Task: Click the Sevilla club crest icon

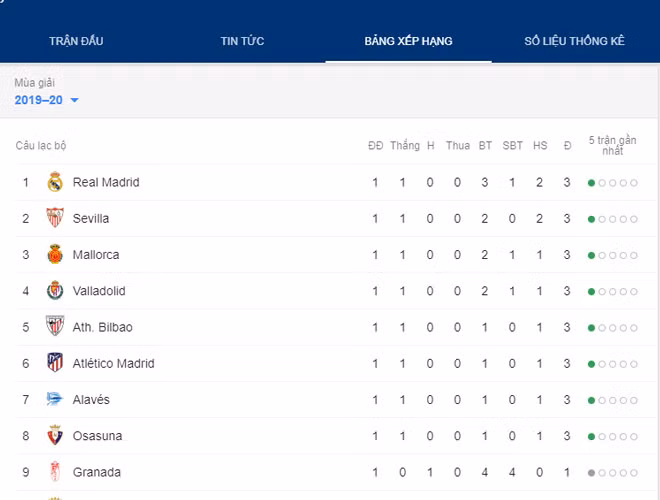Action: point(55,218)
